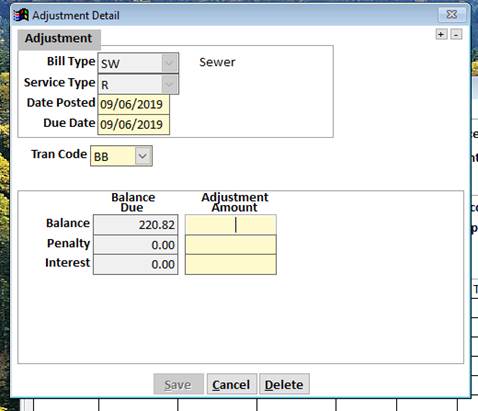Close the Adjustment Detail window
Viewport: 478px width, 411px height.
coord(452,14)
